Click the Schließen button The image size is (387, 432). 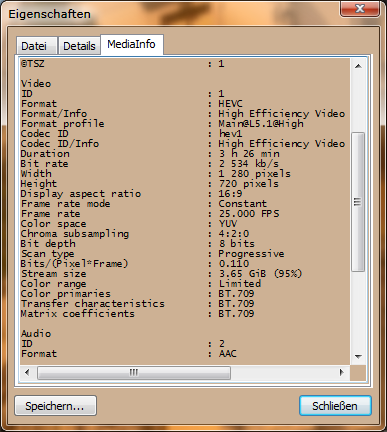pyautogui.click(x=335, y=406)
